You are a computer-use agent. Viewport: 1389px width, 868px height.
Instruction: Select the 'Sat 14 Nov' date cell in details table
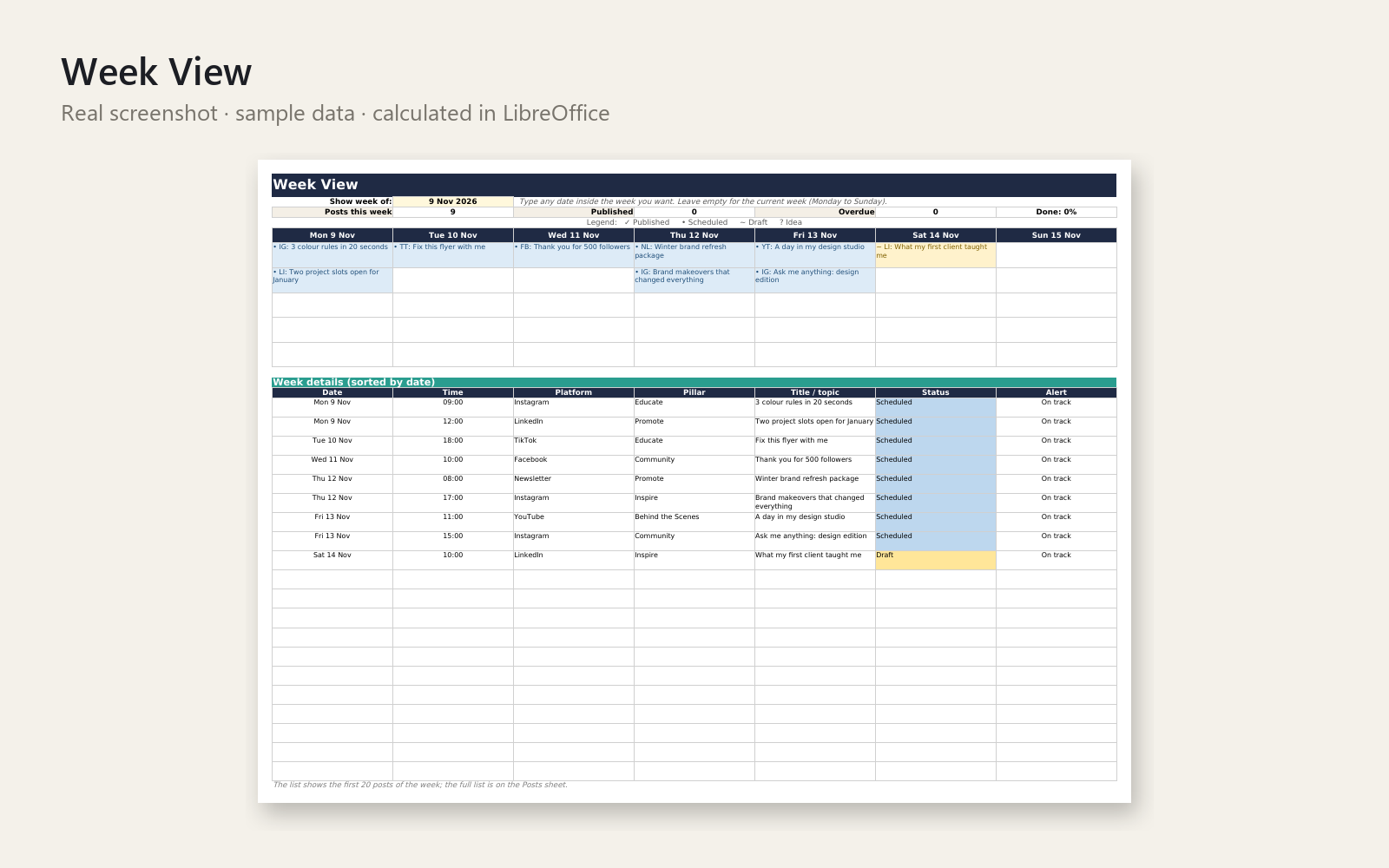332,560
